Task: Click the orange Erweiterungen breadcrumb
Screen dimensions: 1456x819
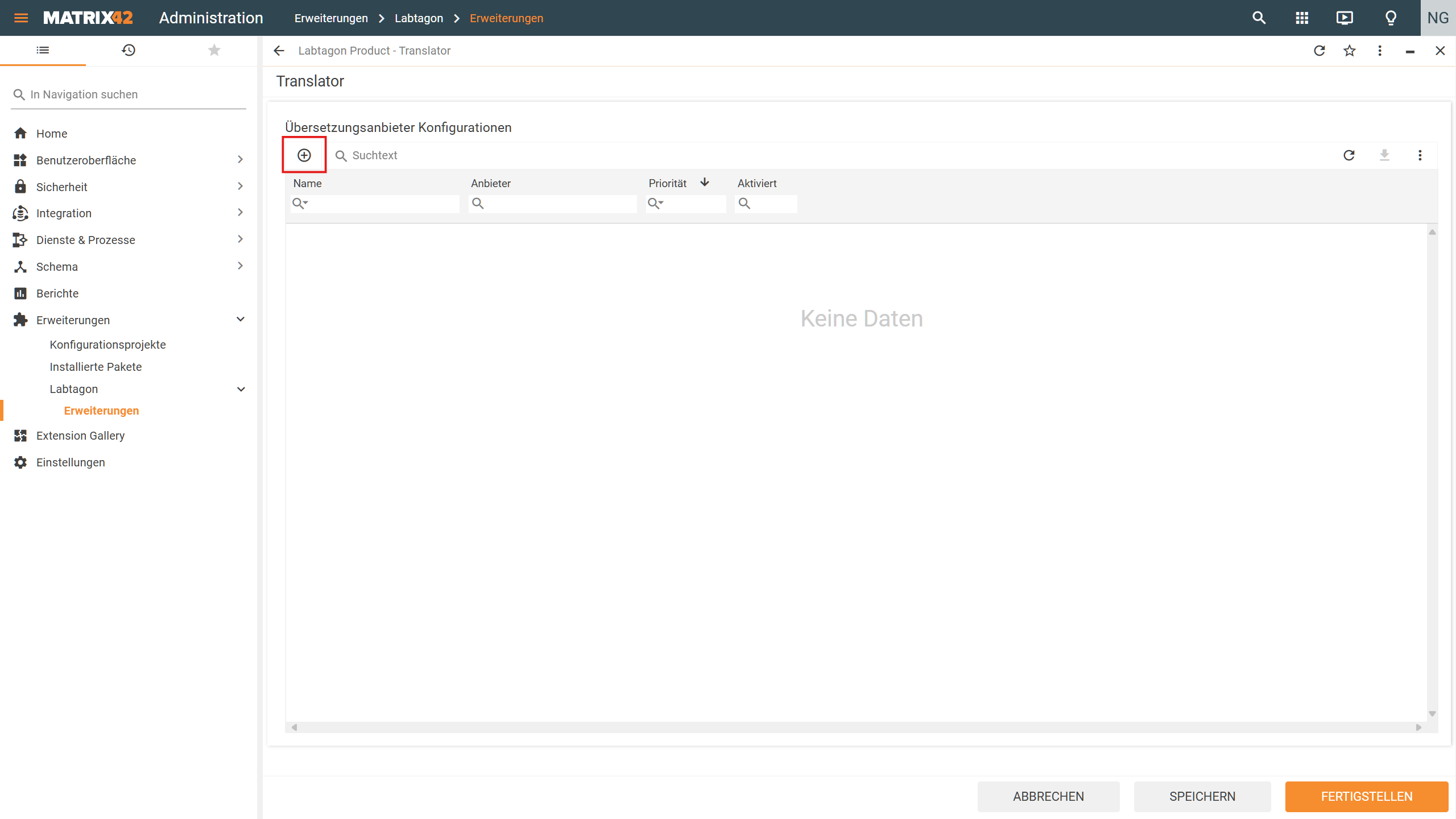Action: click(x=506, y=18)
